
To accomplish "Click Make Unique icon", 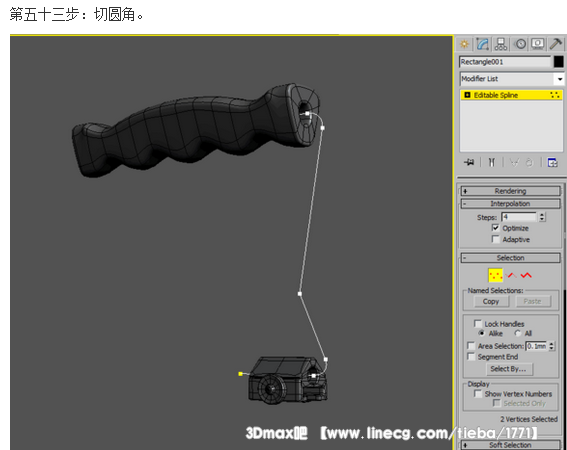I will coord(514,162).
